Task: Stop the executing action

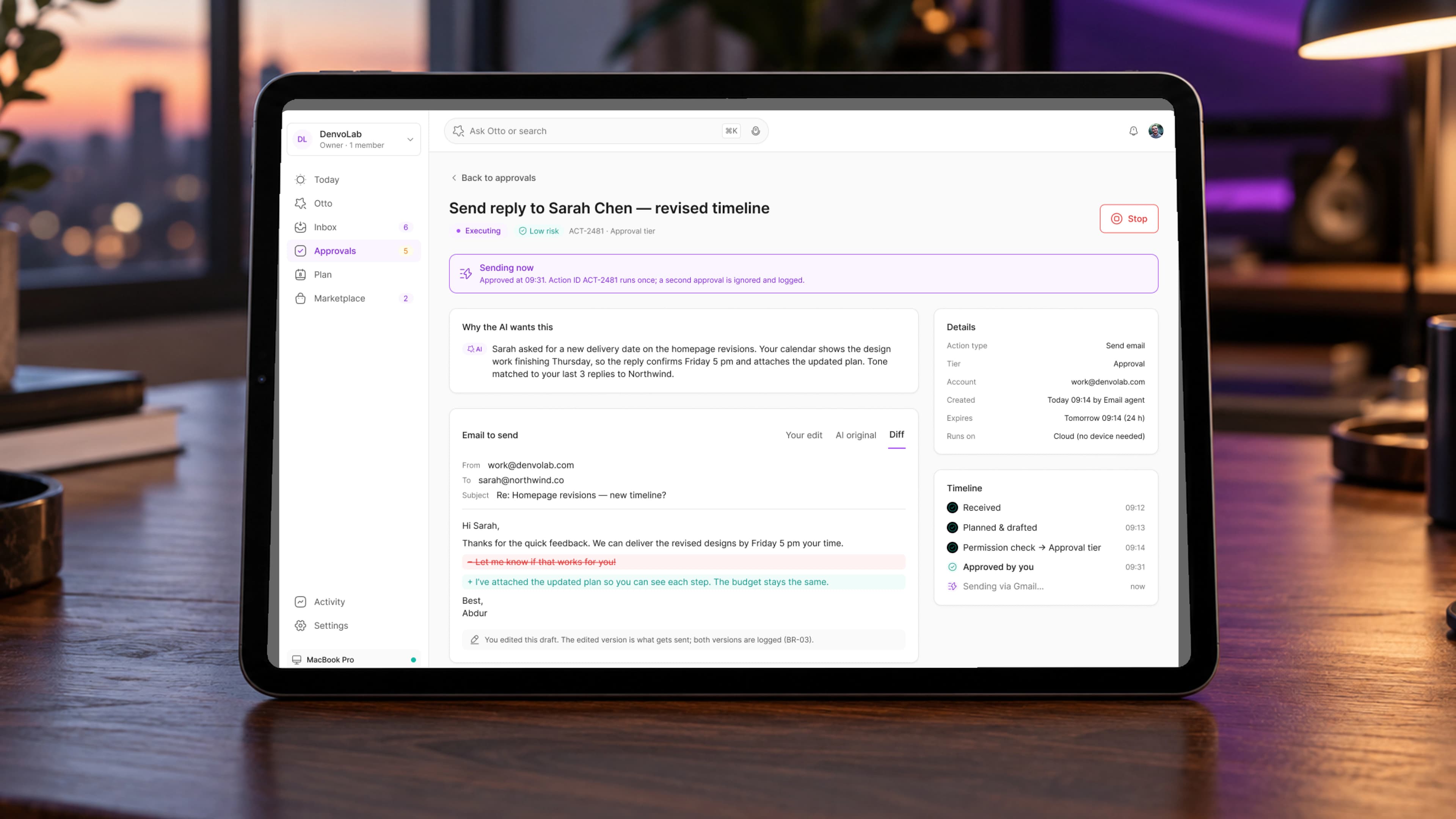Action: pyautogui.click(x=1129, y=219)
